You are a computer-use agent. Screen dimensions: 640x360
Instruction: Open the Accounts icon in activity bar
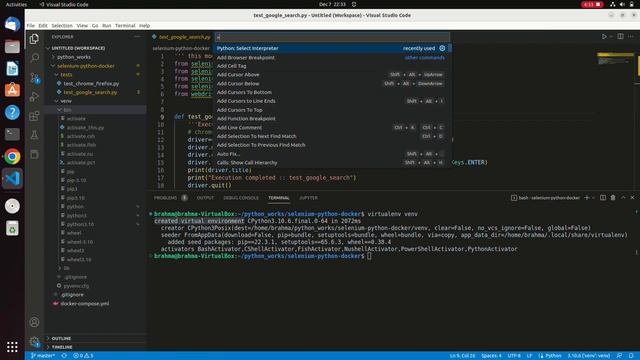34,322
